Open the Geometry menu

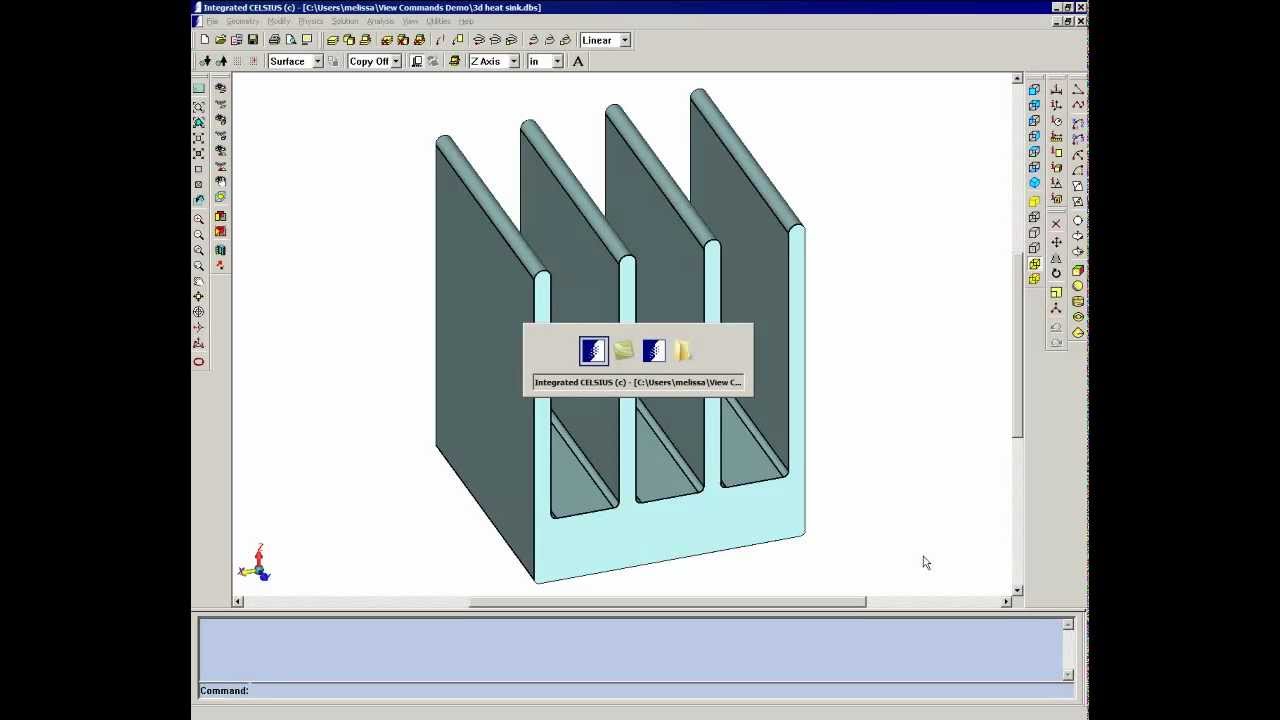click(242, 21)
